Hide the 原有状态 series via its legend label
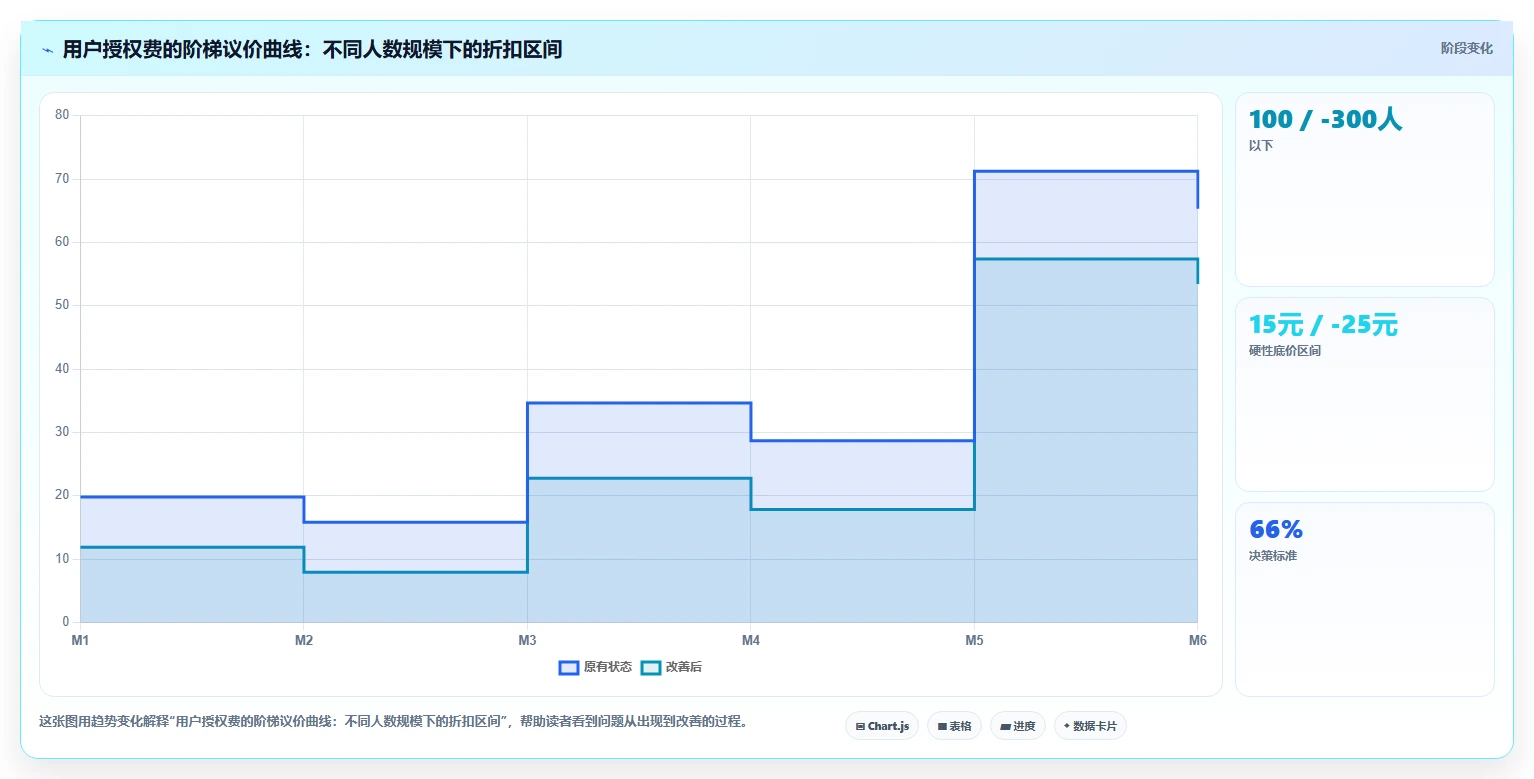The image size is (1534, 779). pyautogui.click(x=608, y=668)
